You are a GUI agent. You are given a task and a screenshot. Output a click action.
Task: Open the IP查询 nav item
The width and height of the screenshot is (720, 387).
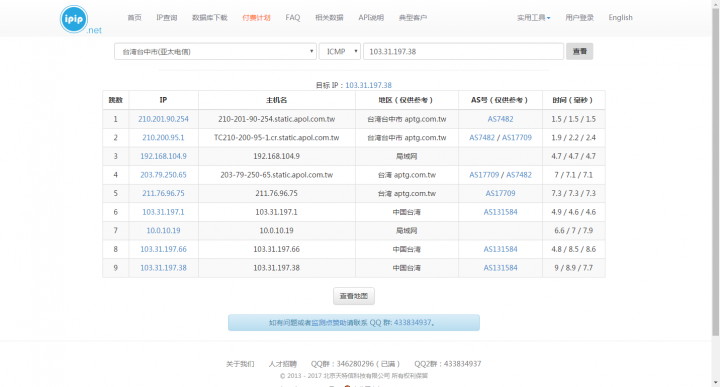[x=167, y=17]
